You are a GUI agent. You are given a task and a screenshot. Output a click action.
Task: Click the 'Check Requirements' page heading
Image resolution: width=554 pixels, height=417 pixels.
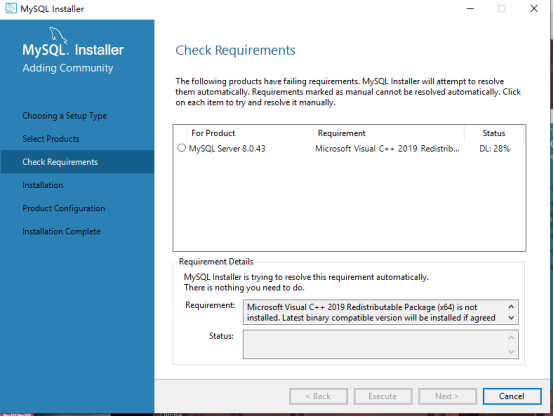(235, 50)
